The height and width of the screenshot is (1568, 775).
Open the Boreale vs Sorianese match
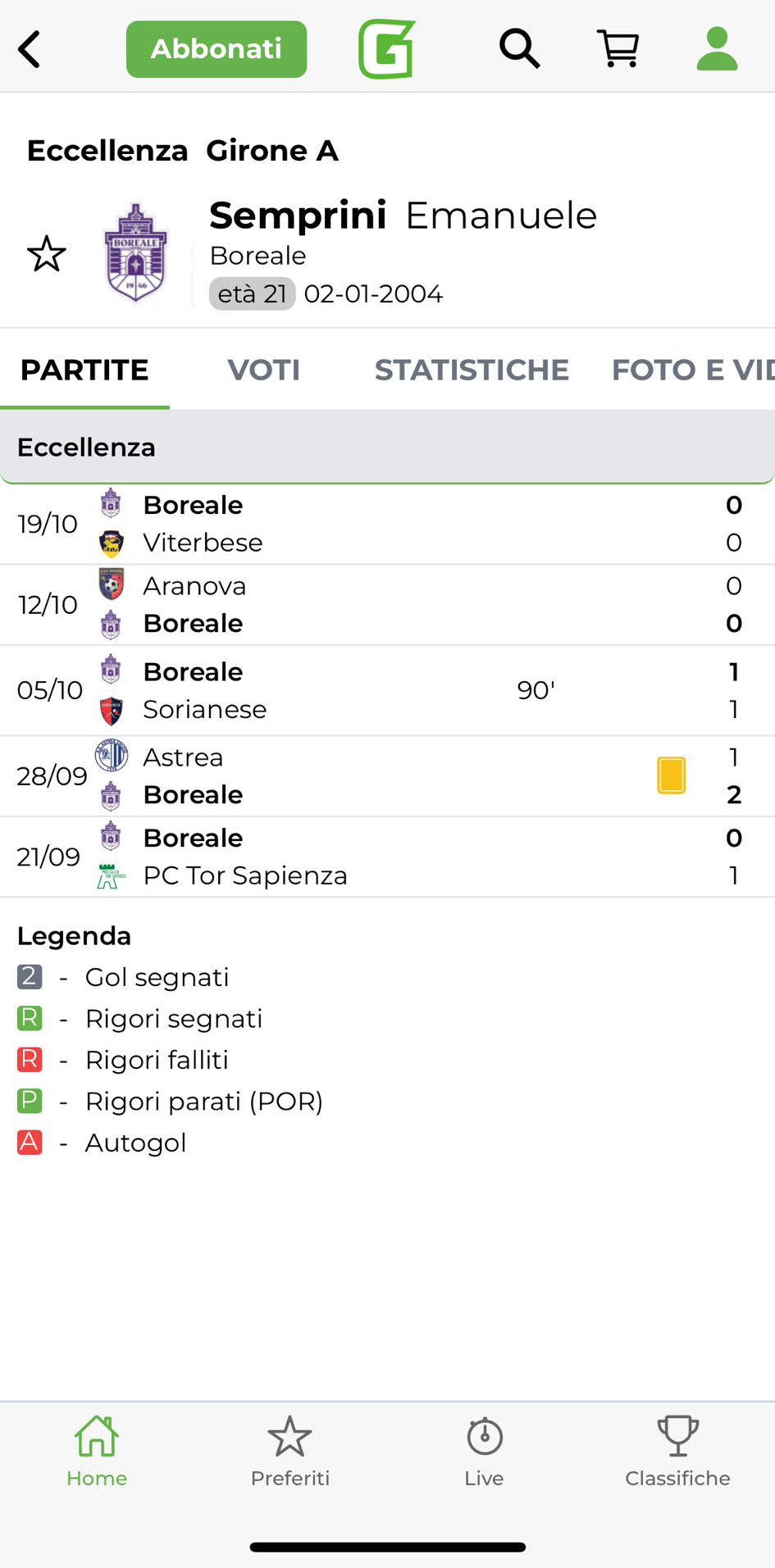pyautogui.click(x=387, y=690)
